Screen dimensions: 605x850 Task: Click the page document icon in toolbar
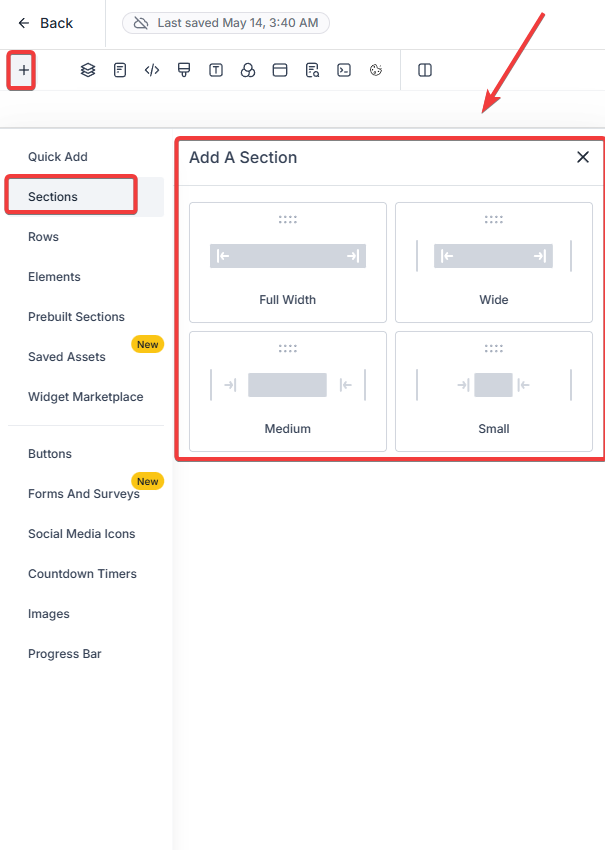[120, 70]
